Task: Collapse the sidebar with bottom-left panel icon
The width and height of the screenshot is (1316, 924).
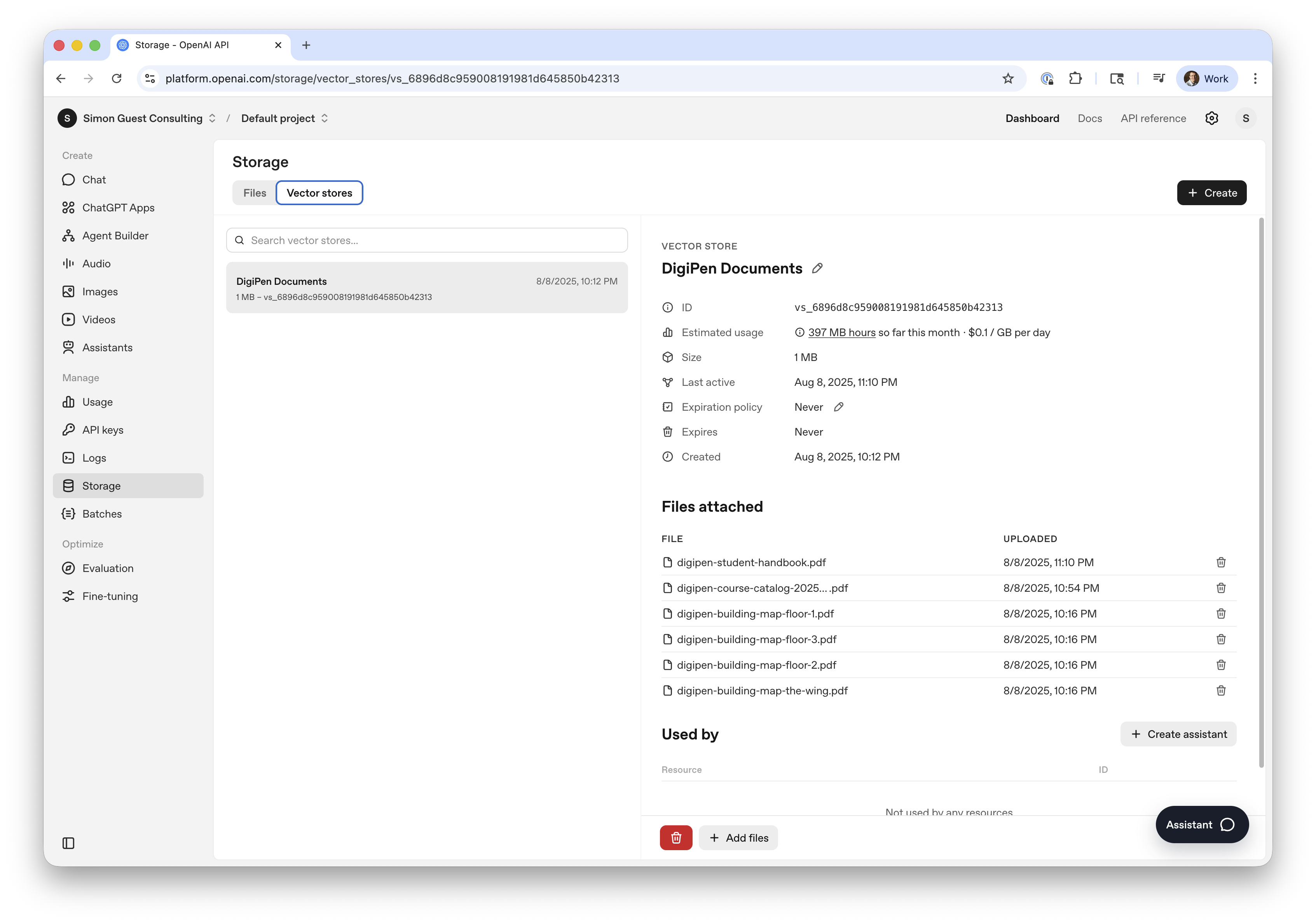Action: click(68, 843)
